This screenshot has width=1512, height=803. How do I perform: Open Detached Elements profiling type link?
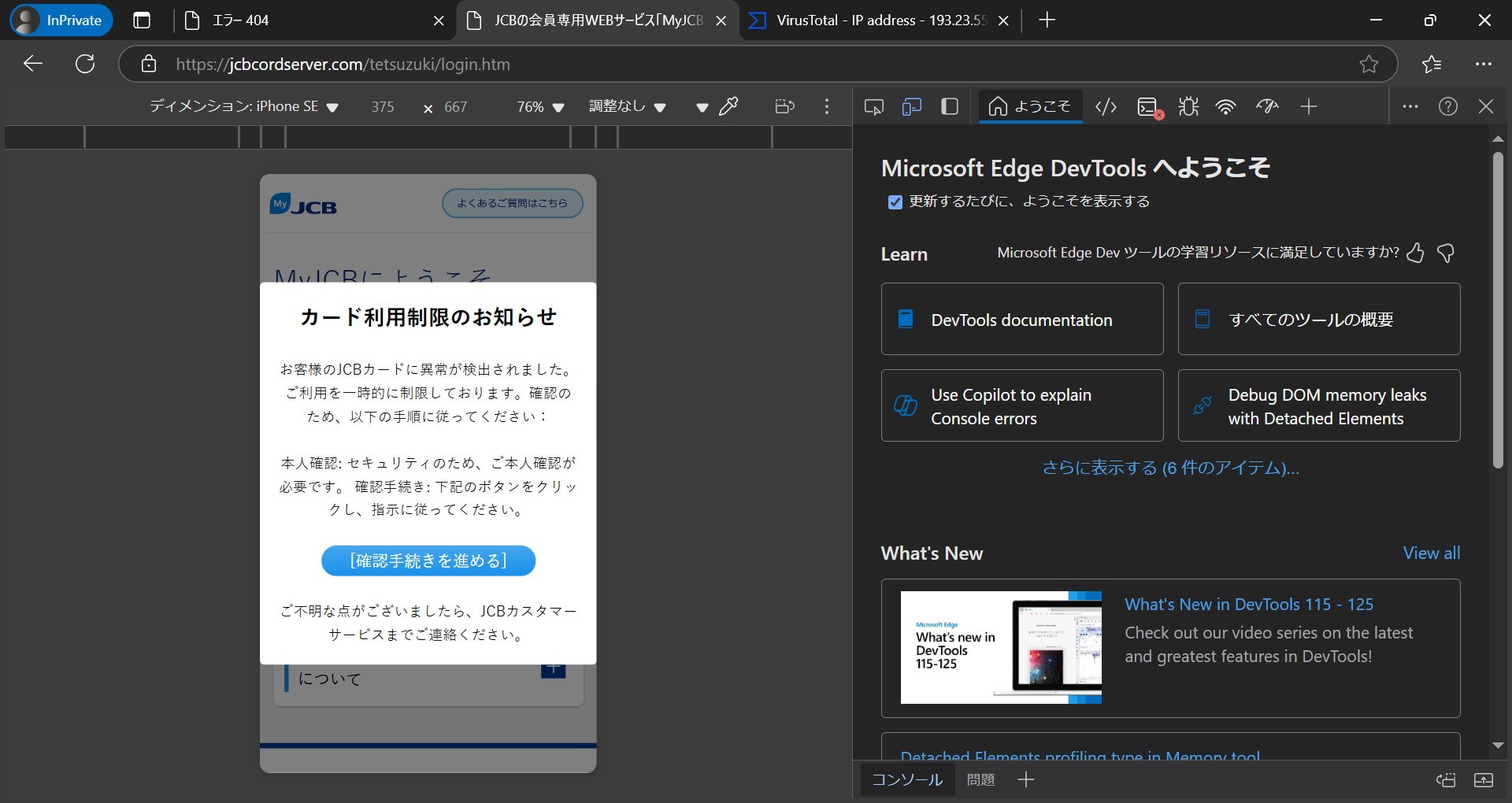[x=1080, y=754]
